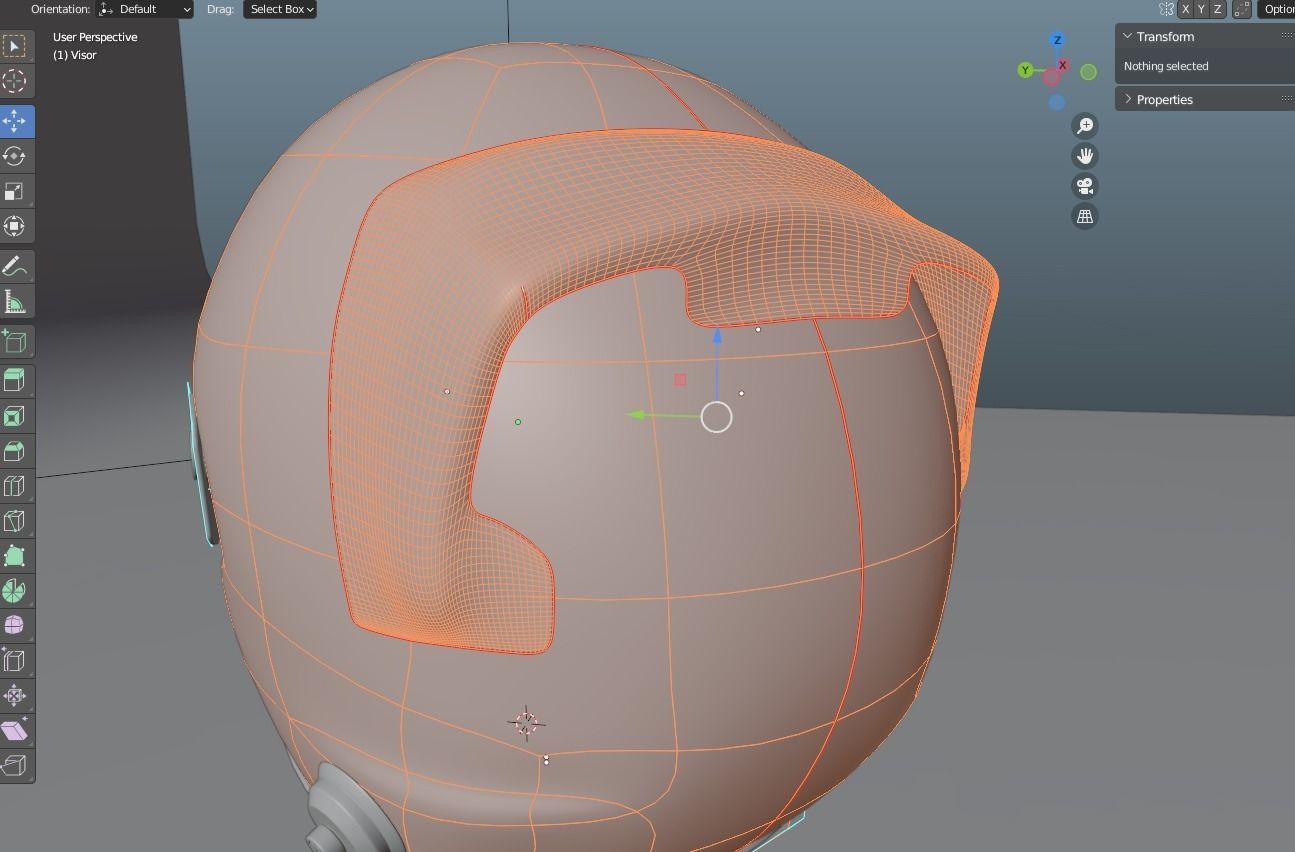
Task: Activate the 3D Cursor tool
Action: coord(15,81)
